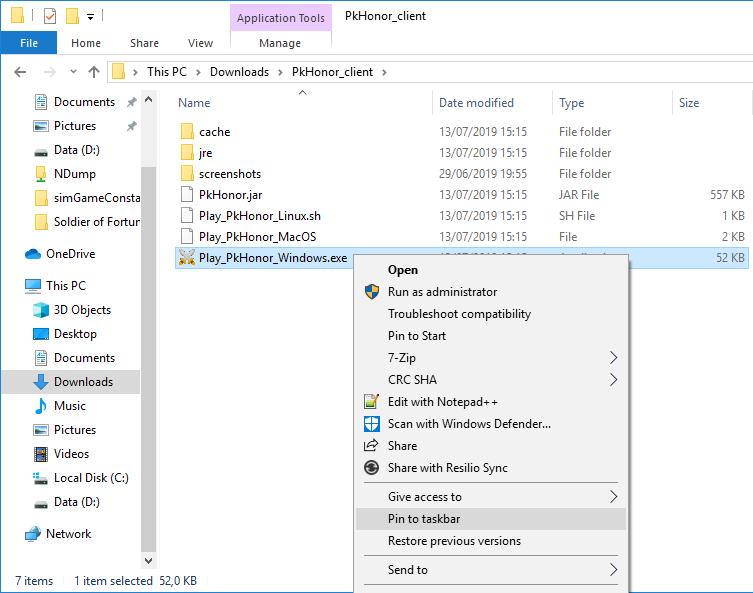Click the Music note icon in sidebar

click(41, 406)
